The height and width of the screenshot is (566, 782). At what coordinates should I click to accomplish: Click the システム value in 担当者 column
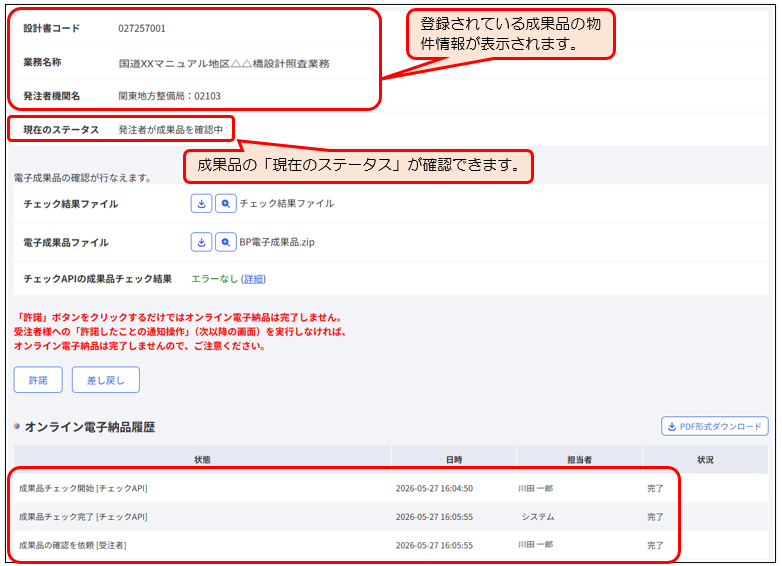click(x=538, y=517)
